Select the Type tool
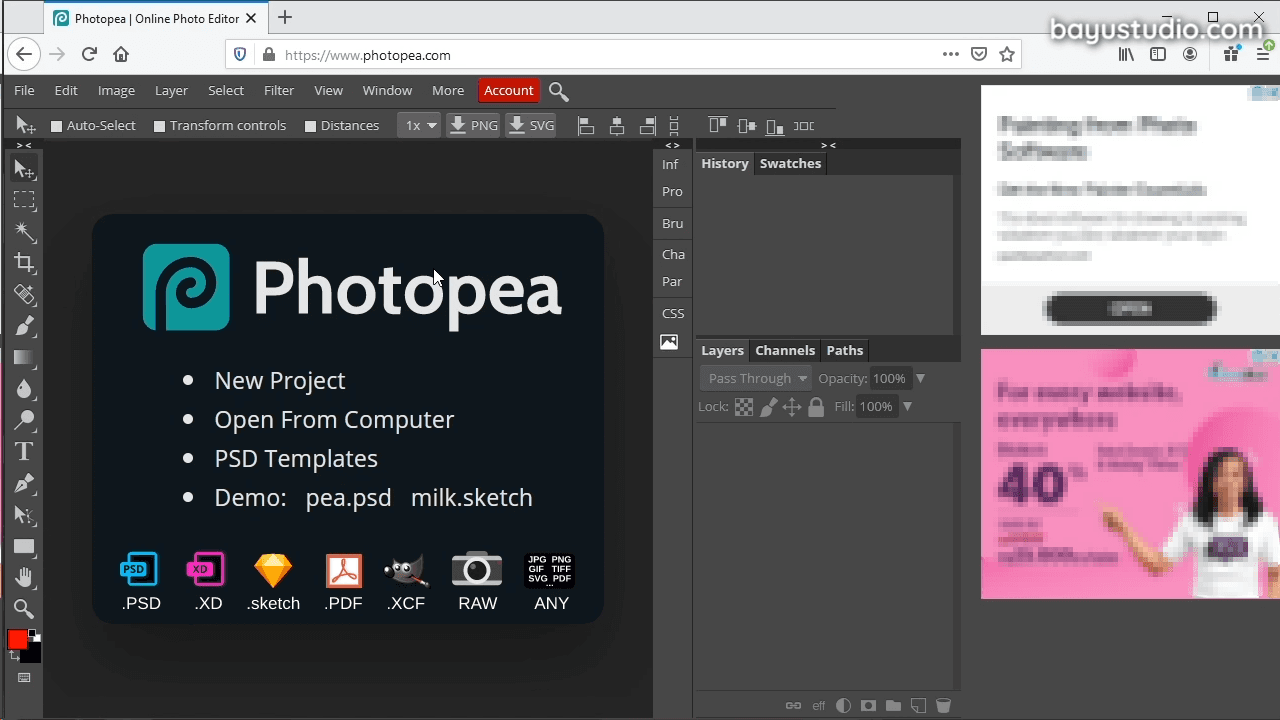 tap(24, 451)
